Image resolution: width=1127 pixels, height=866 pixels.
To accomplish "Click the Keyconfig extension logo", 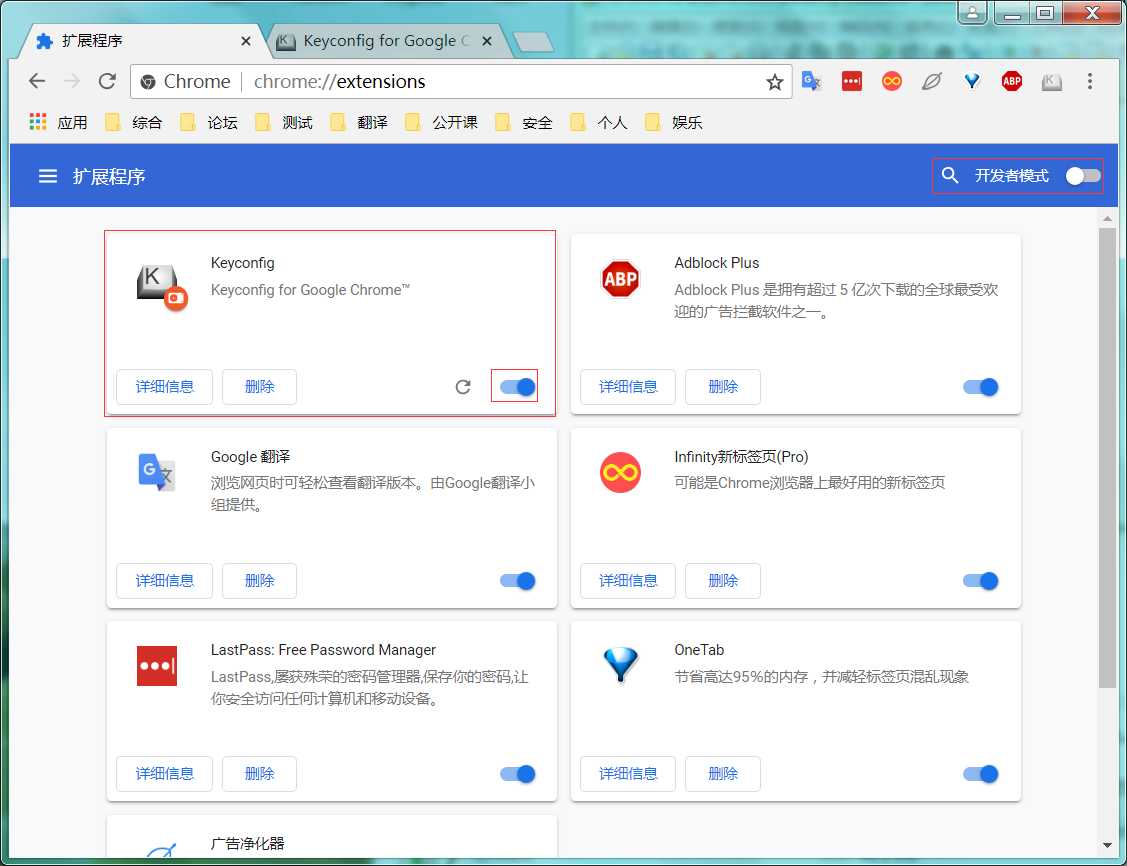I will point(162,287).
